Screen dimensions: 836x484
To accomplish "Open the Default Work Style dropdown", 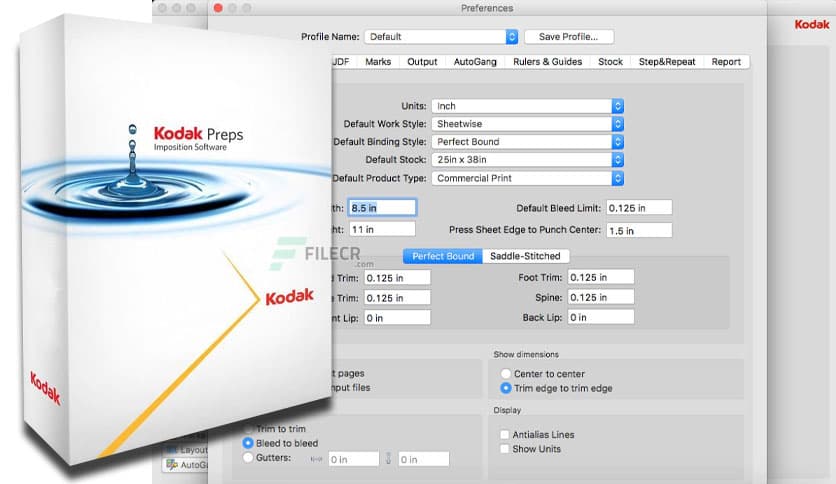I will (528, 124).
